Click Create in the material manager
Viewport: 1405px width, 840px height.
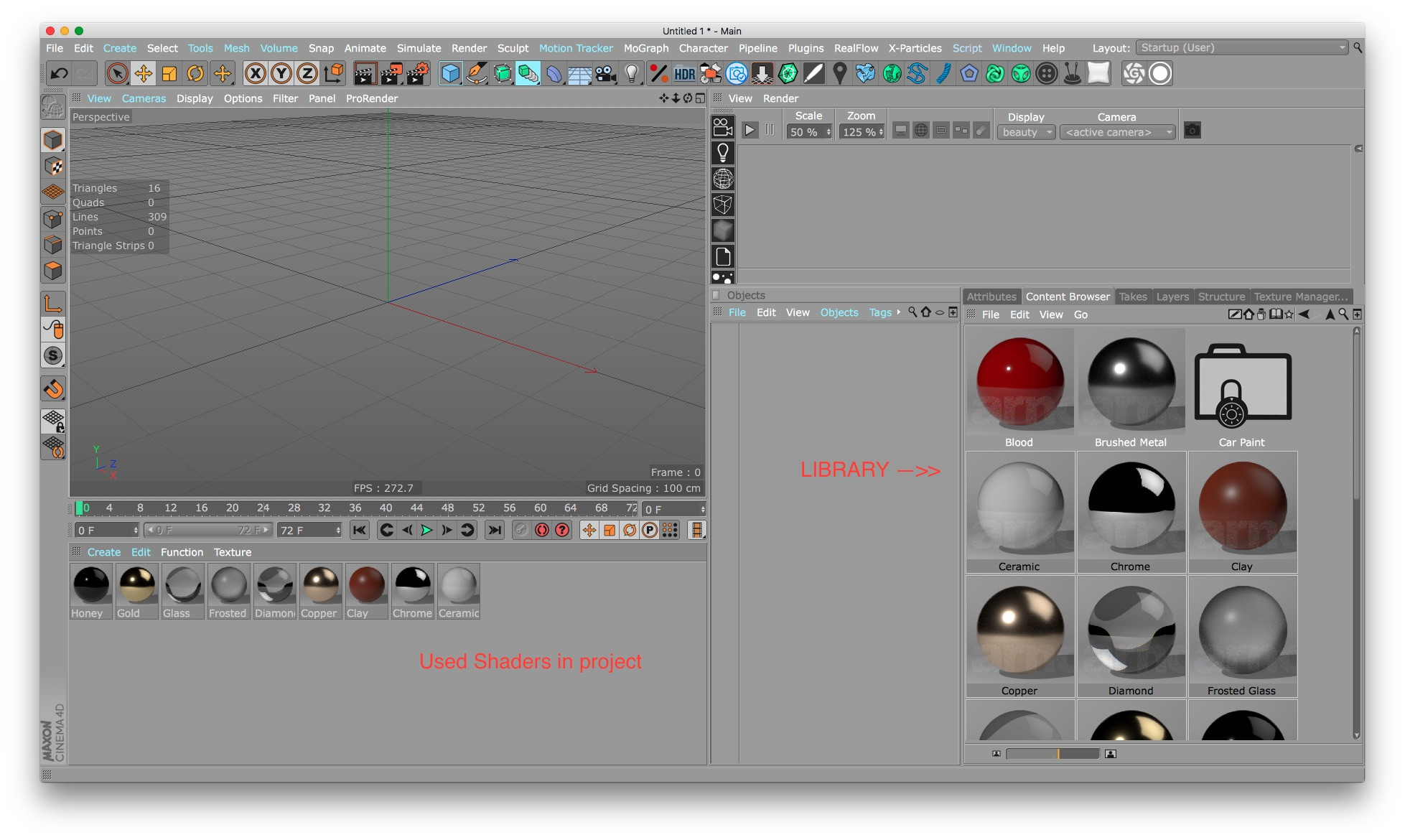[103, 552]
